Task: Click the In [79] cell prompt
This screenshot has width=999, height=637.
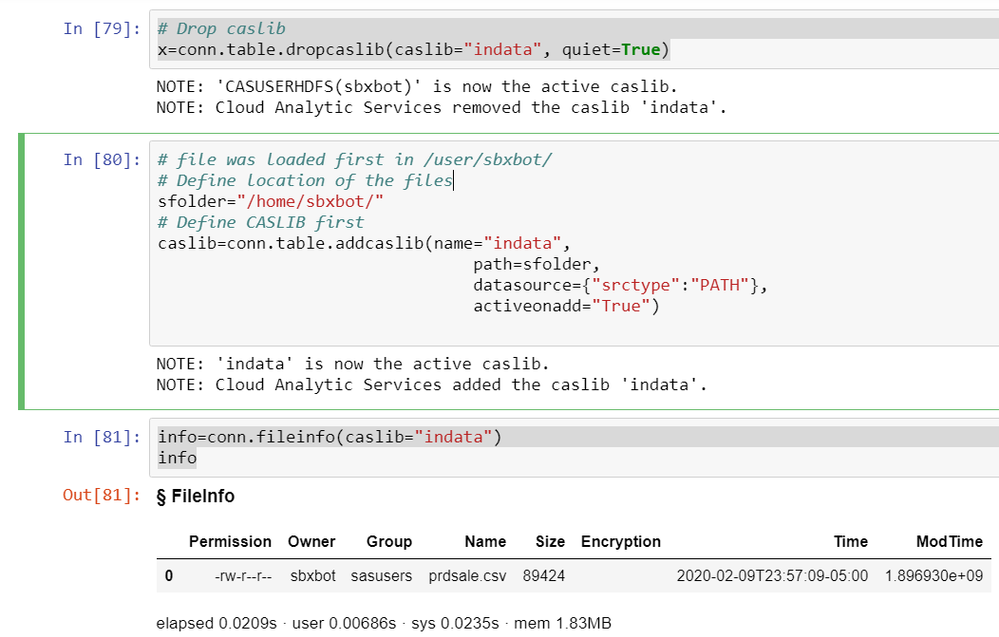Action: (x=102, y=29)
